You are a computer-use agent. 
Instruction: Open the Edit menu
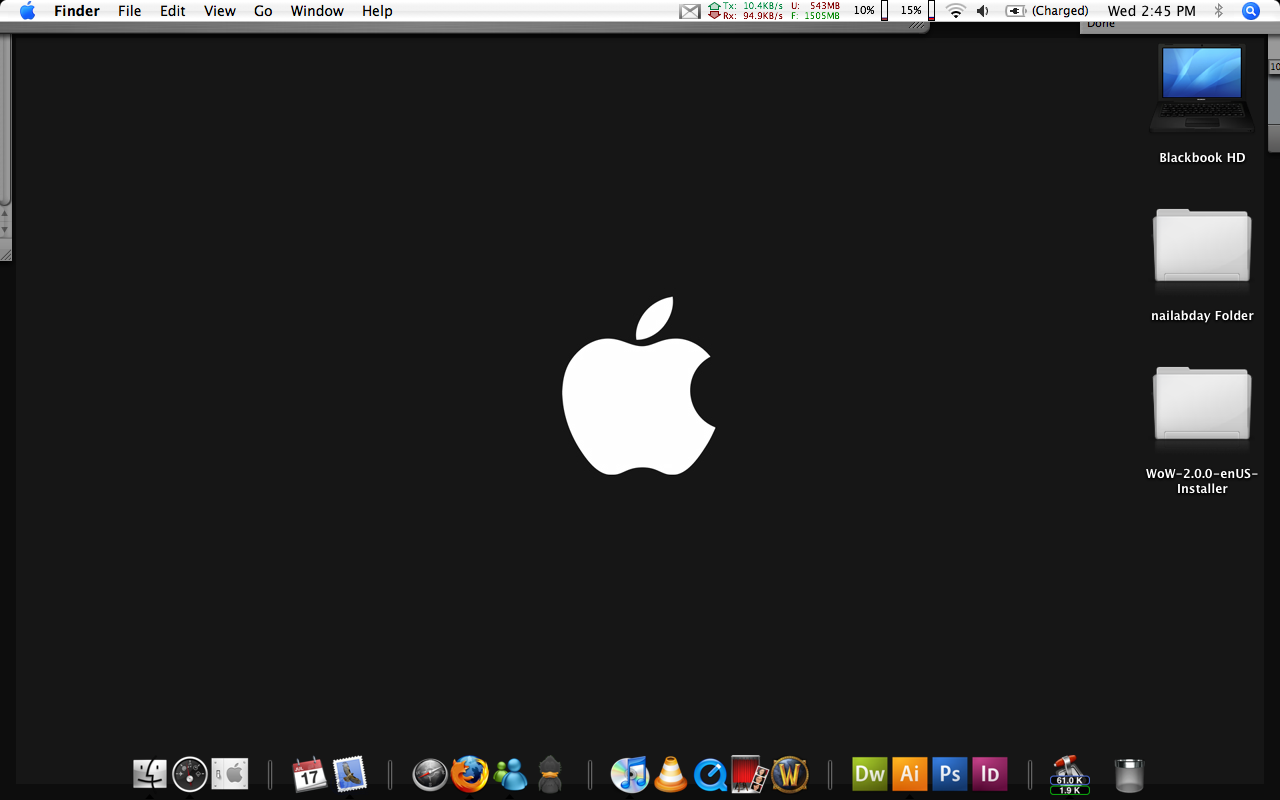(x=173, y=11)
